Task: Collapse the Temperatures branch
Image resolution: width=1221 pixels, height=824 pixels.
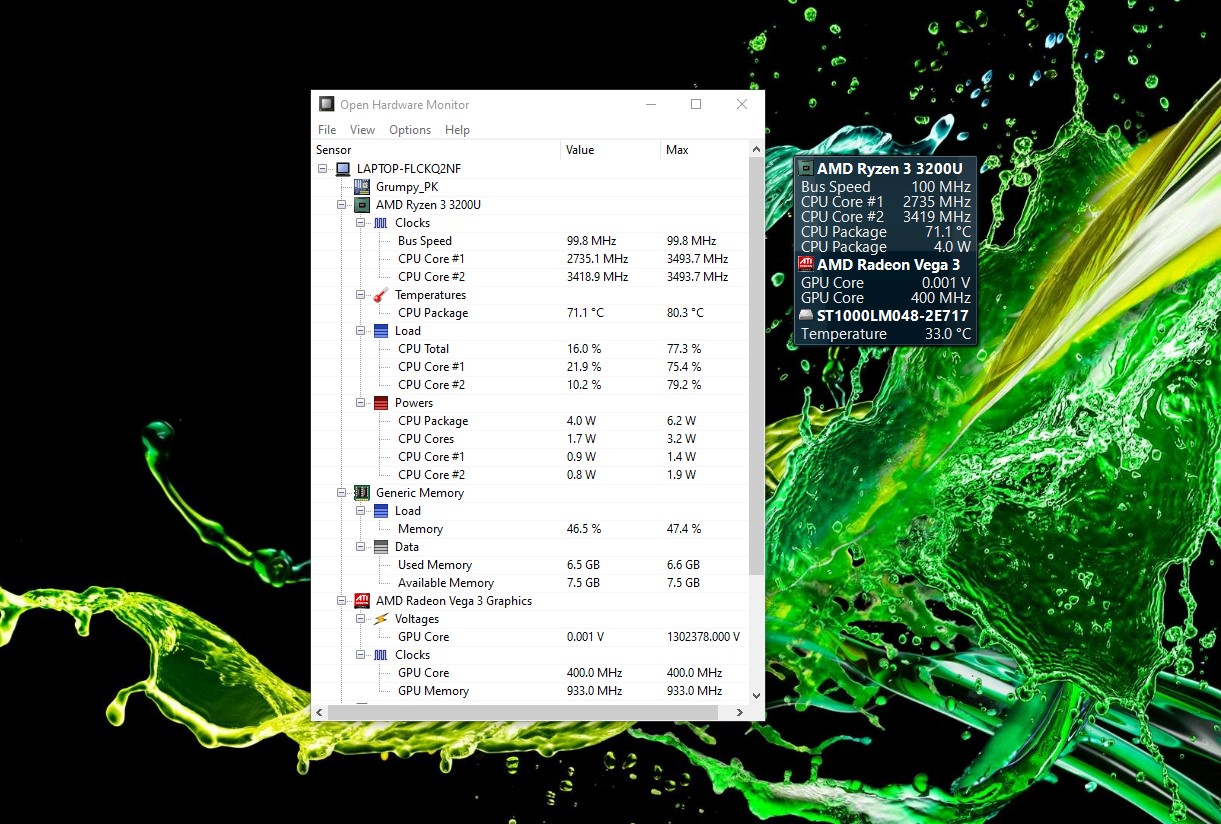Action: coord(361,294)
